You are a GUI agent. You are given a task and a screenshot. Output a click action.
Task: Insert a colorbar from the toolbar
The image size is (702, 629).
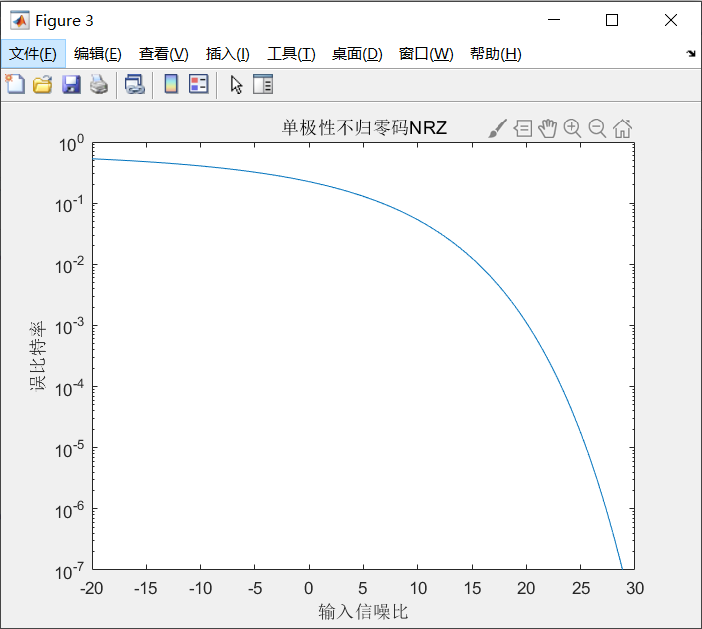171,84
